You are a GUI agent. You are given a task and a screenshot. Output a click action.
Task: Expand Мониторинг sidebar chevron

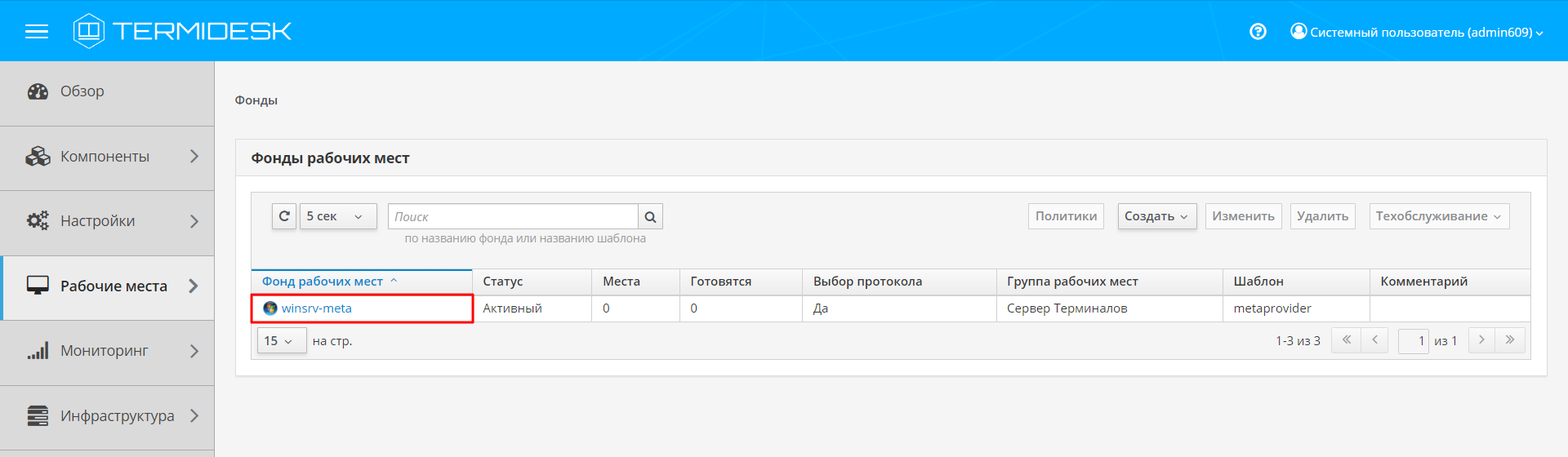(194, 351)
